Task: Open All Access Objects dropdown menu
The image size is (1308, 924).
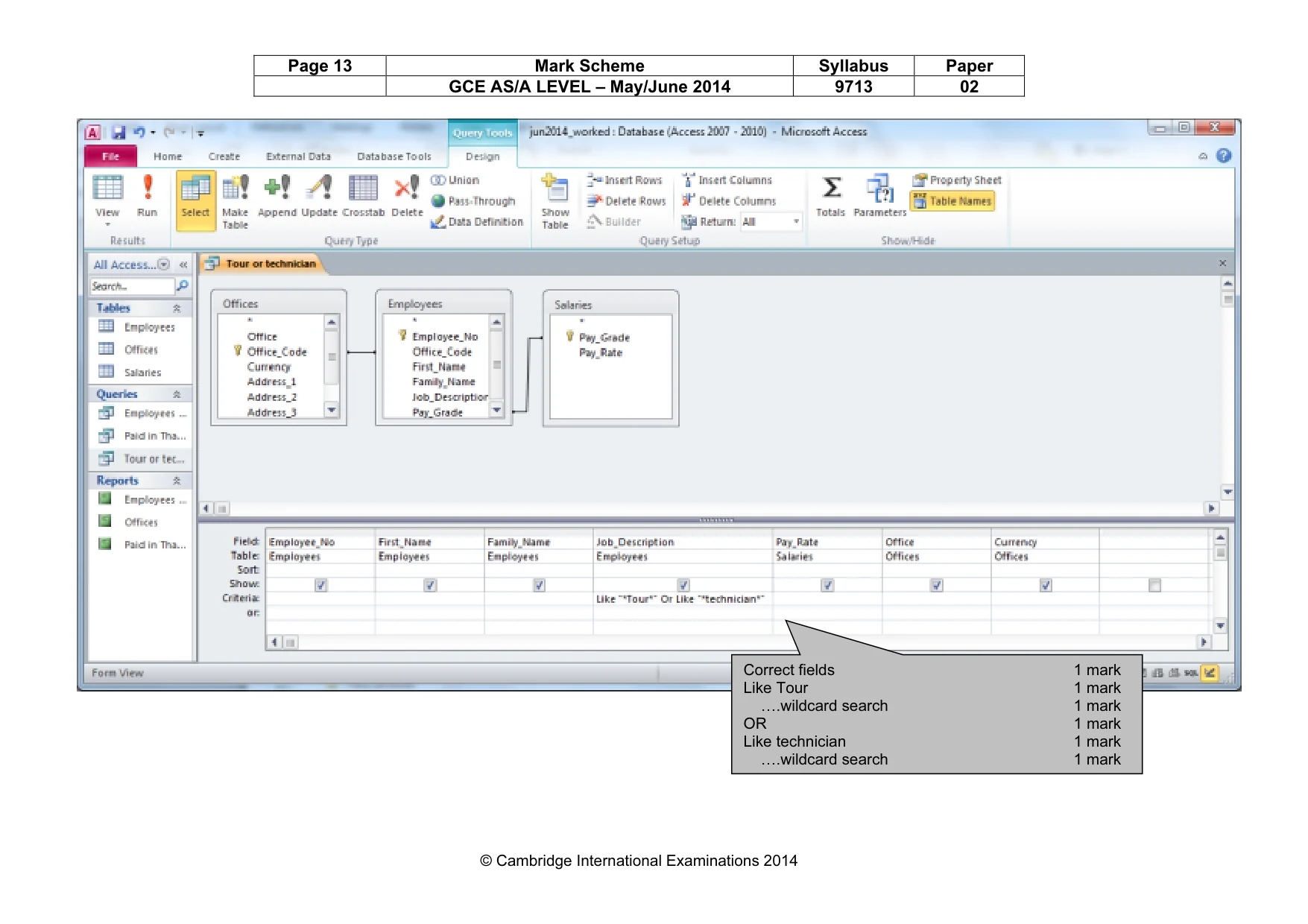Action: tap(164, 265)
